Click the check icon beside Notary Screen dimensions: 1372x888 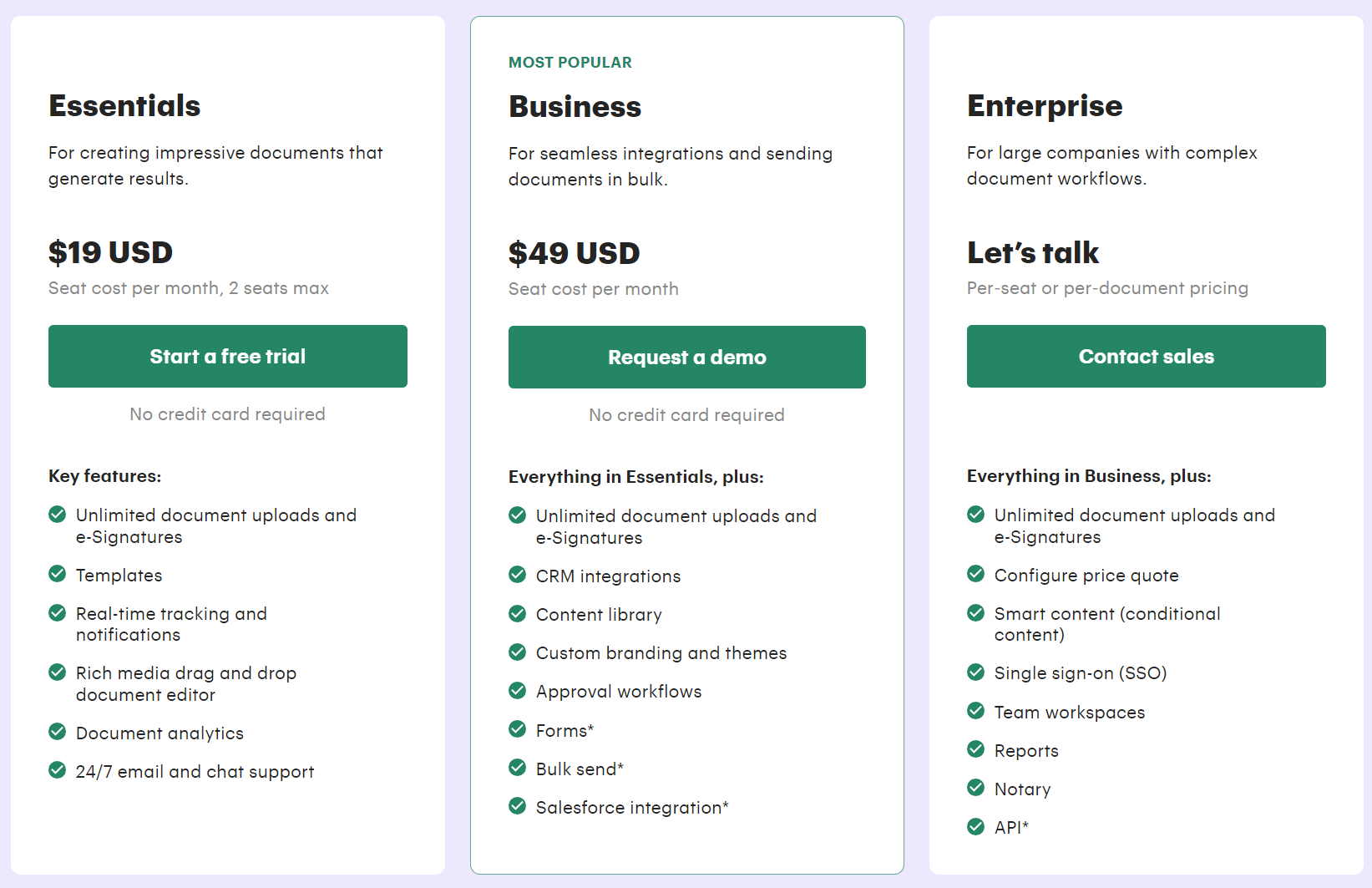[976, 787]
